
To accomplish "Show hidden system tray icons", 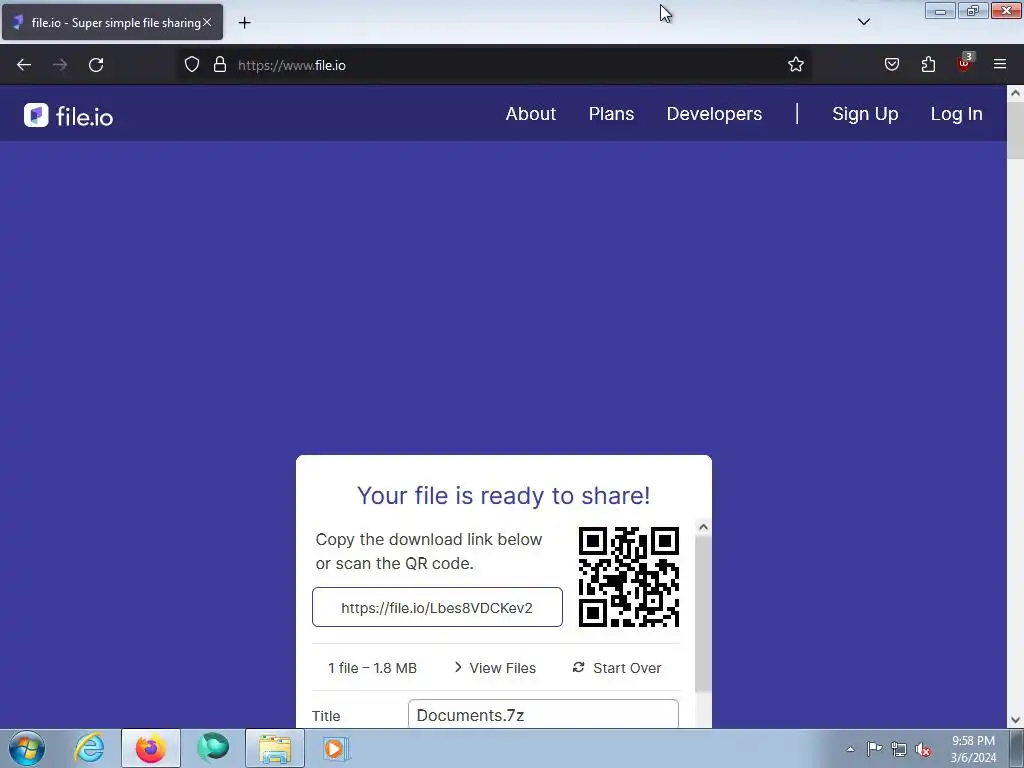I will (850, 749).
